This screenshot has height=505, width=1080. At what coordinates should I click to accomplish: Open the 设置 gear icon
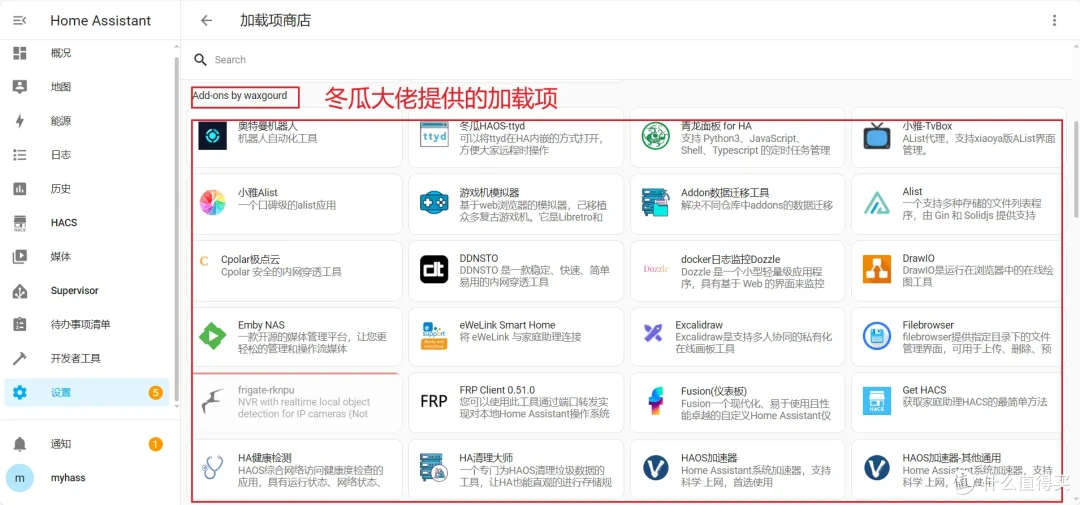[x=20, y=393]
